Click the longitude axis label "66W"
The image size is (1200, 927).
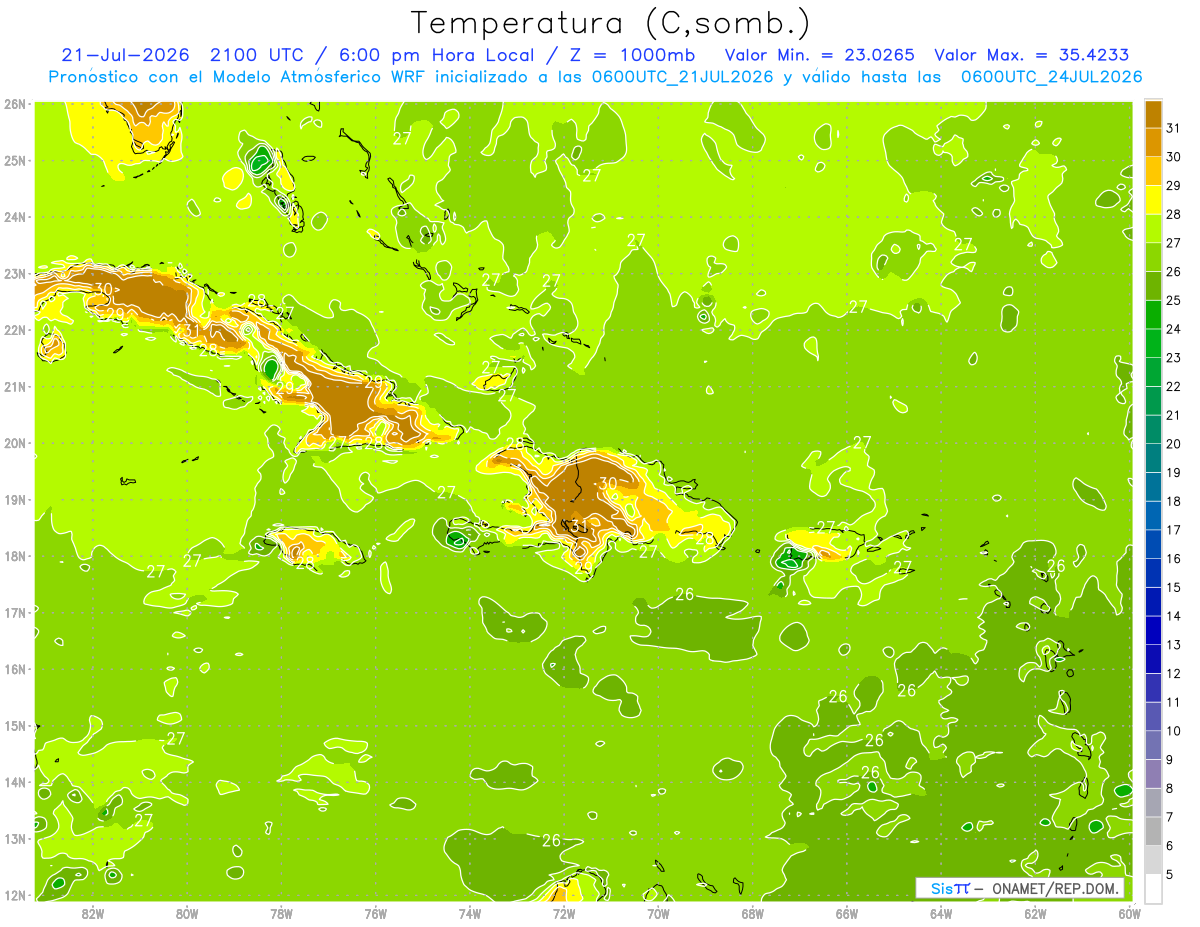coord(847,913)
